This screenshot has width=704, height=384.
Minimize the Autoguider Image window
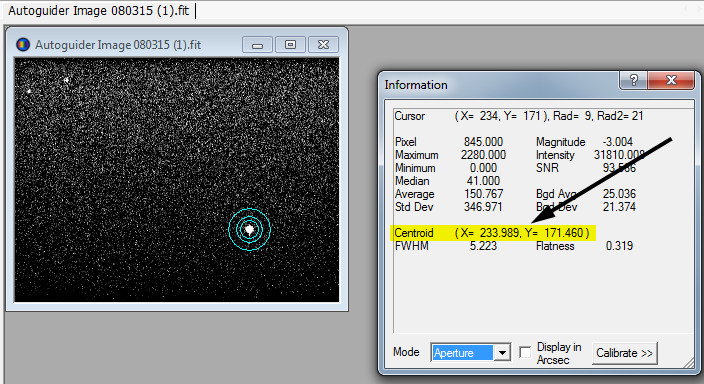pyautogui.click(x=257, y=45)
